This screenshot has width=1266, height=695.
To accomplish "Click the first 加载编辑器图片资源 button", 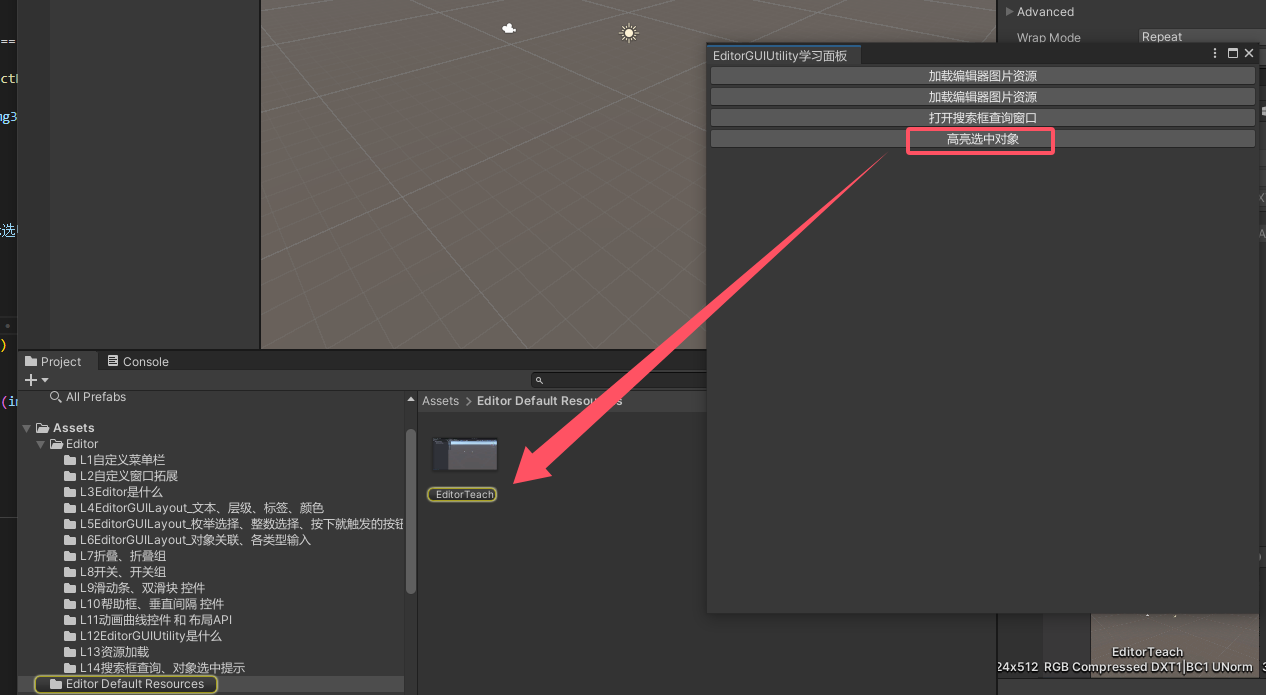I will coord(982,75).
